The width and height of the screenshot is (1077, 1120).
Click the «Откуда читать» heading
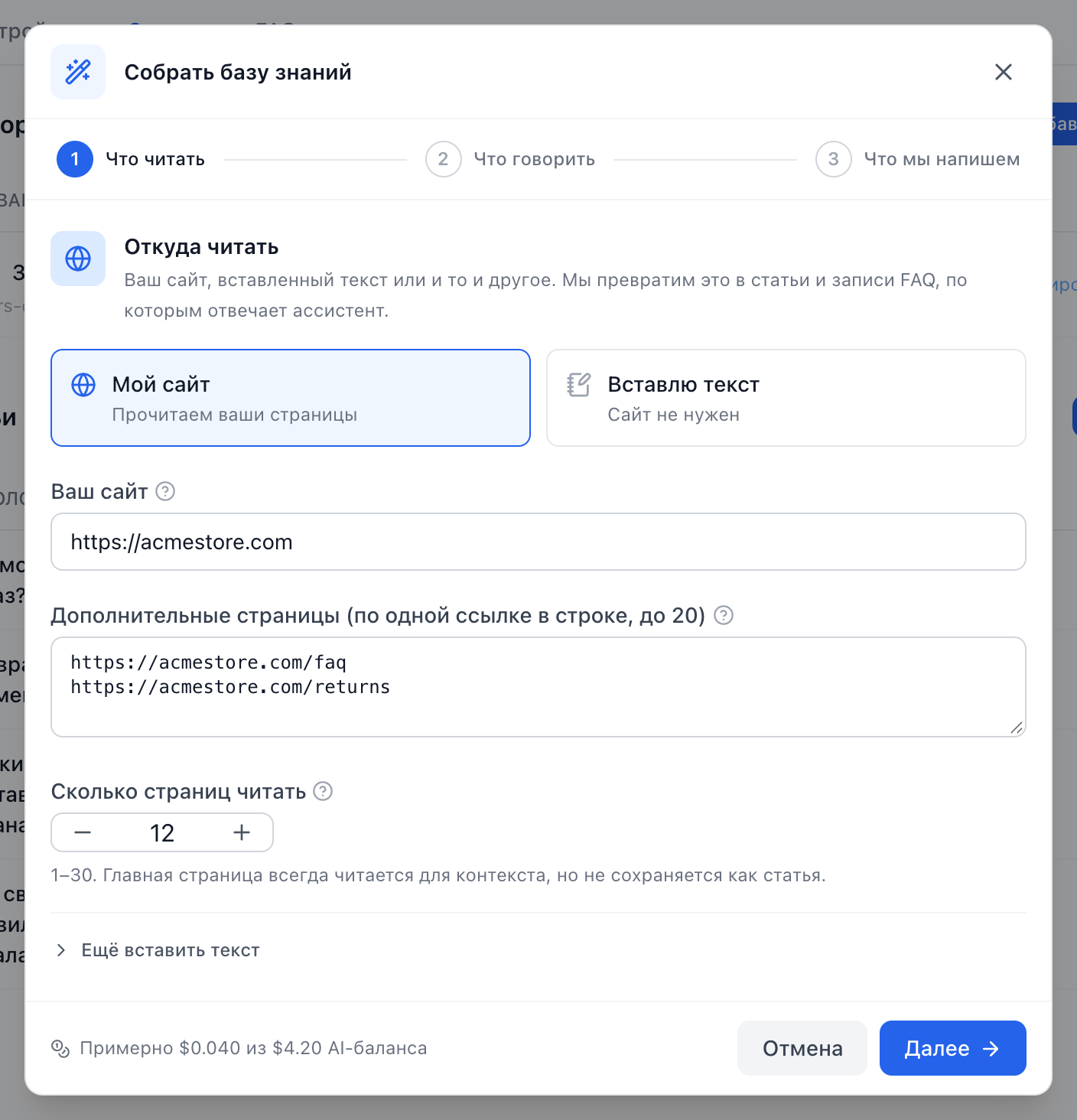(201, 247)
